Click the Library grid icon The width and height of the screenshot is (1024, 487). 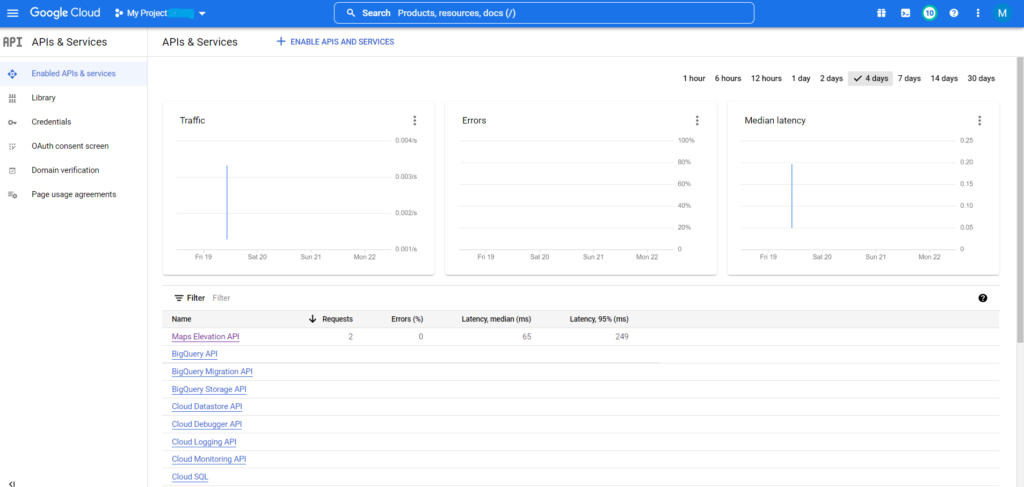click(x=12, y=98)
